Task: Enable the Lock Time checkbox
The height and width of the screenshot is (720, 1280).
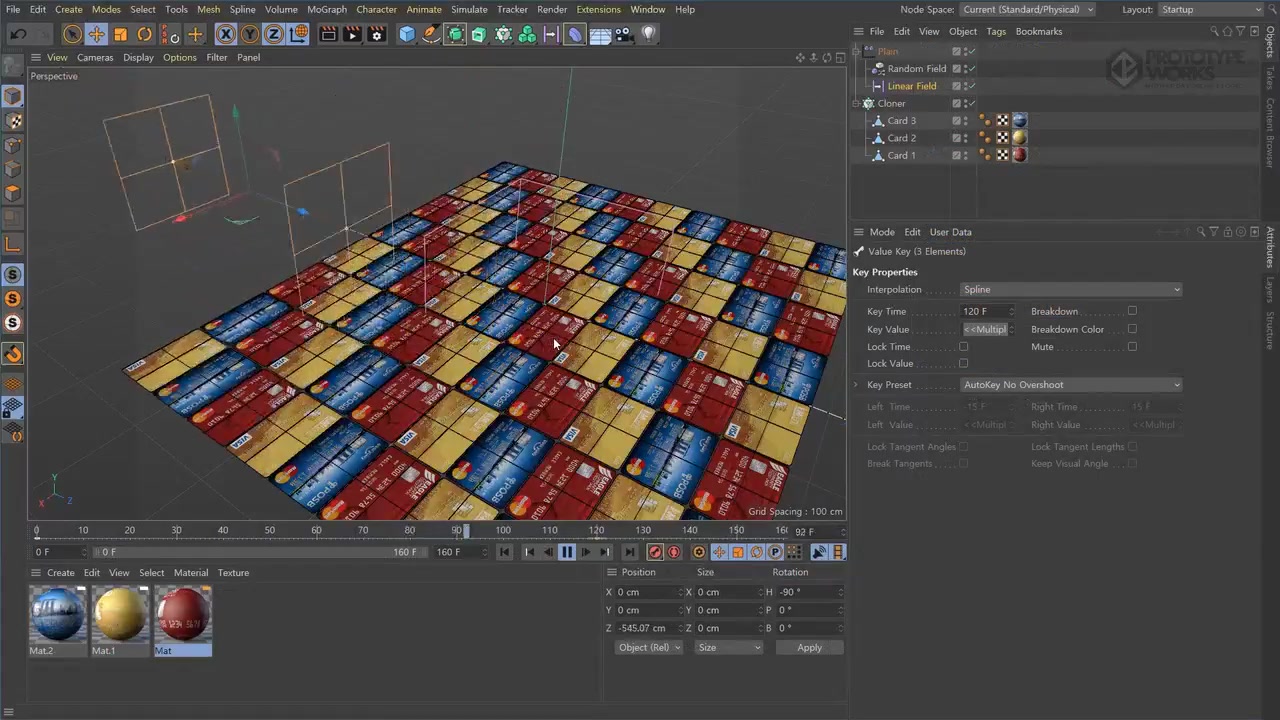Action: tap(963, 347)
